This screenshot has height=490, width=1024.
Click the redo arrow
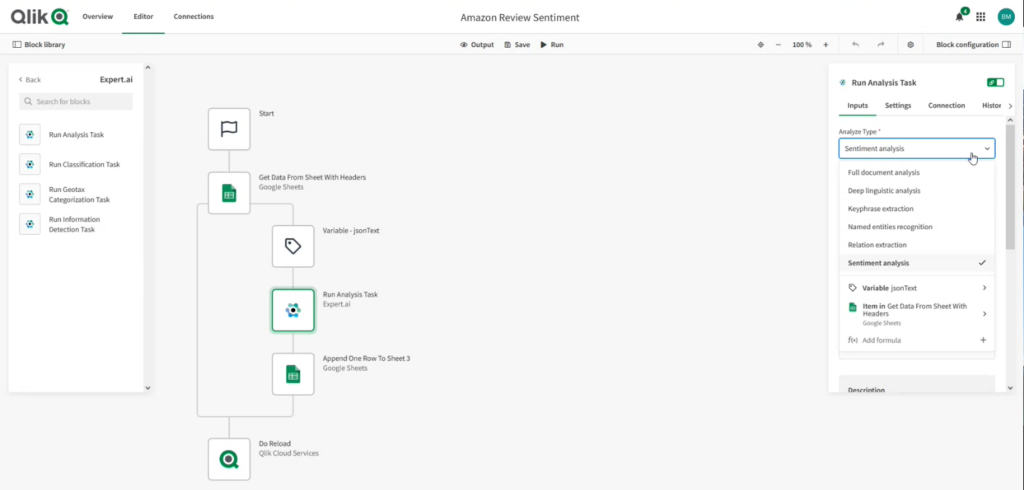point(880,44)
